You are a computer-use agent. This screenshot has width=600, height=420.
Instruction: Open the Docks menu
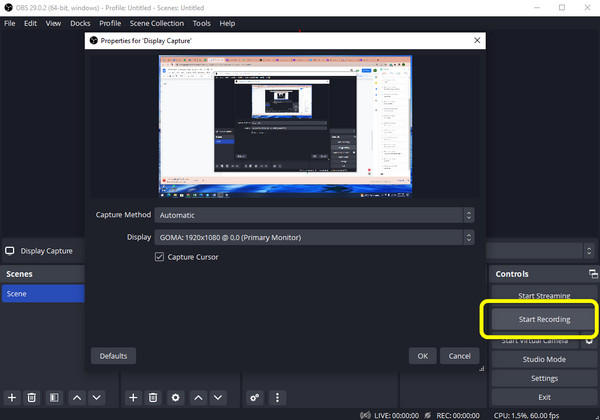click(80, 23)
